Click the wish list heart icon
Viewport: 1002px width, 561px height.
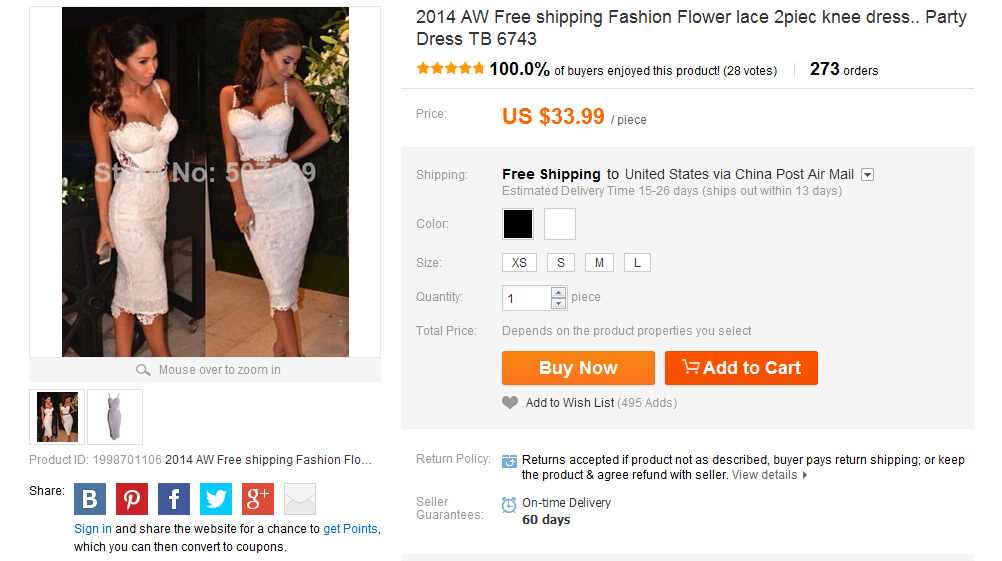[510, 403]
